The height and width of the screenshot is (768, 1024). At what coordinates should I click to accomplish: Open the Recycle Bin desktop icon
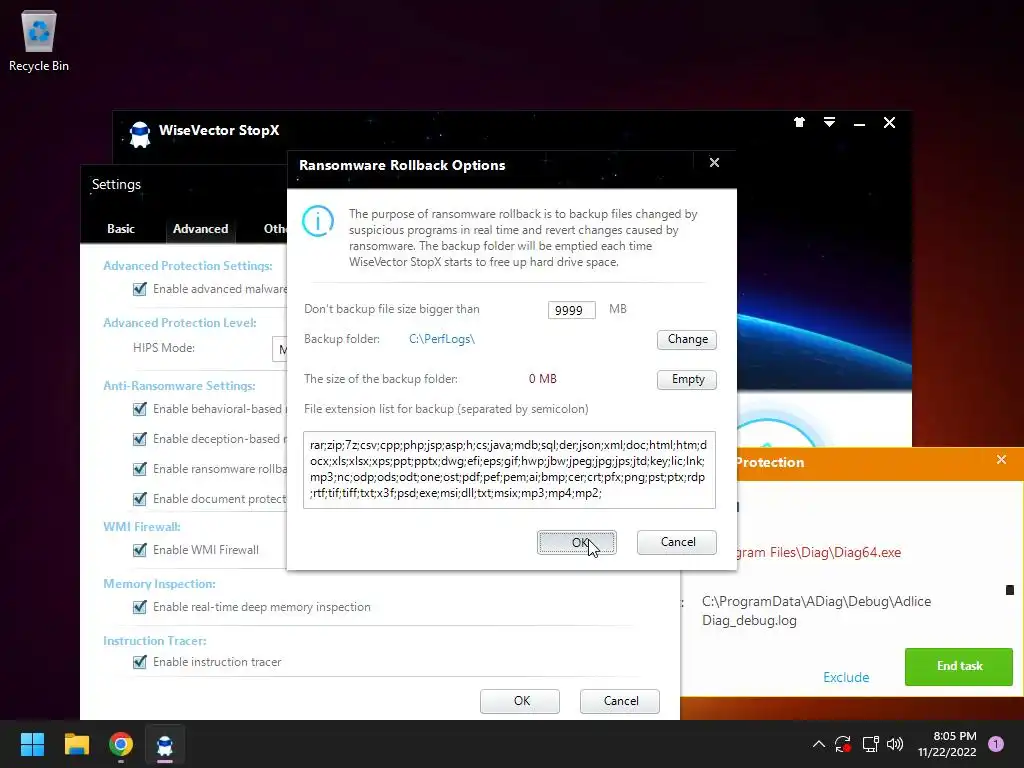tap(39, 41)
